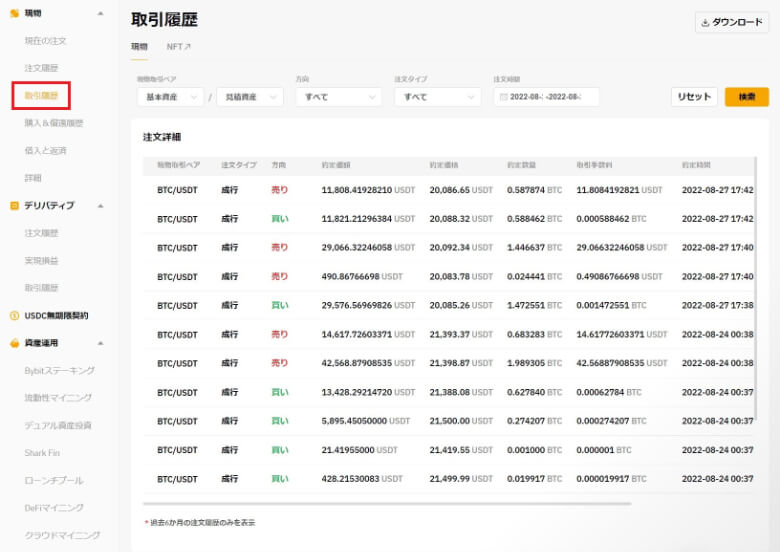This screenshot has height=552, width=780.
Task: Open the 見積資産 dropdown
Action: (249, 97)
